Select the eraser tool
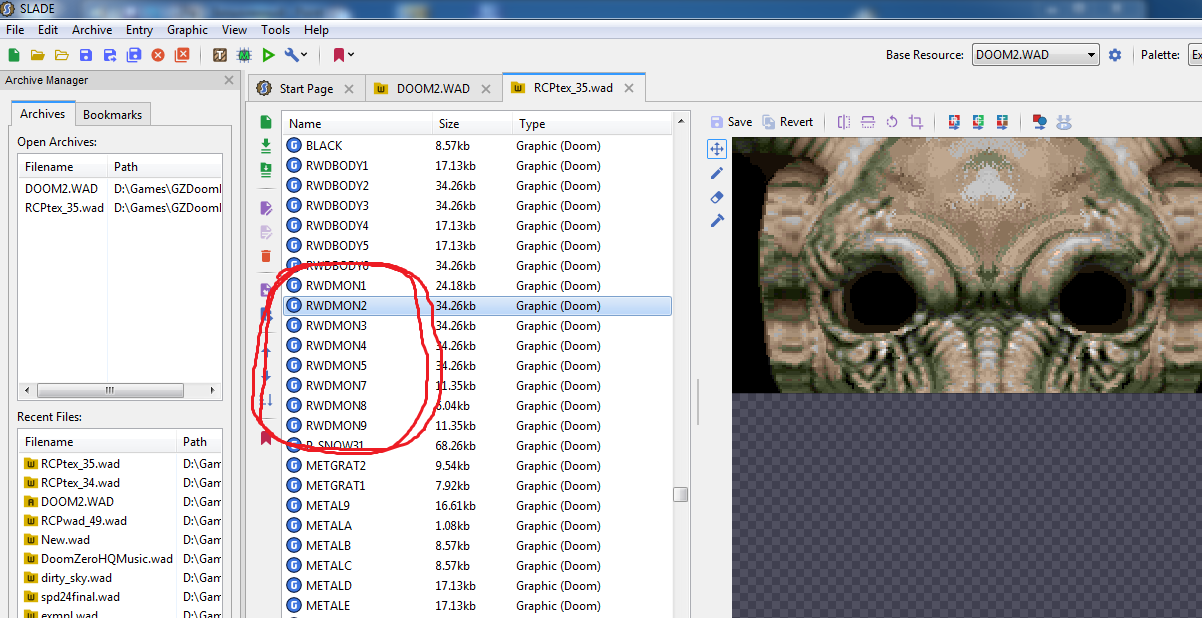Viewport: 1202px width, 618px height. (x=716, y=197)
